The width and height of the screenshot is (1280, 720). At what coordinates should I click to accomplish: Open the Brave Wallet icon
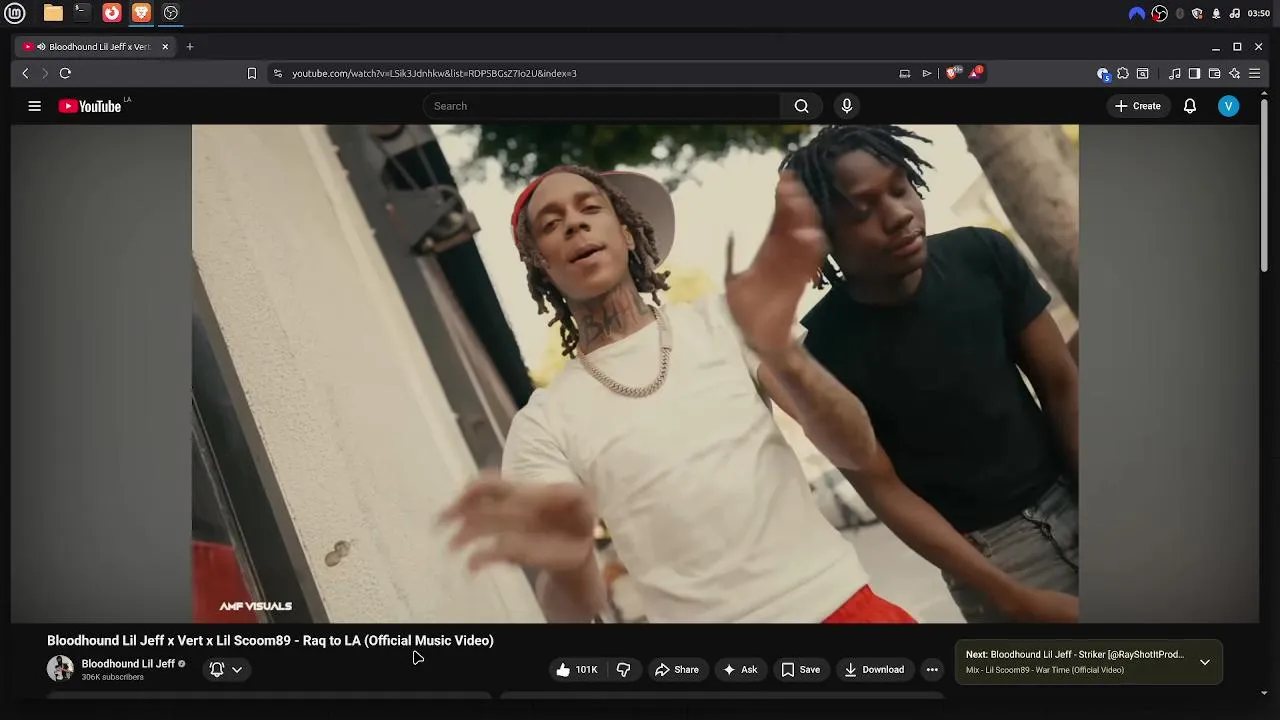(x=1214, y=73)
